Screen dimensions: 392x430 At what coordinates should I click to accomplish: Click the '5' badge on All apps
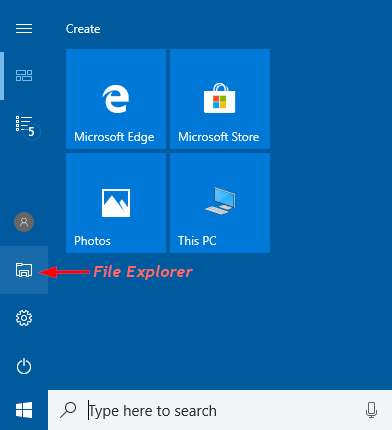pos(31,132)
